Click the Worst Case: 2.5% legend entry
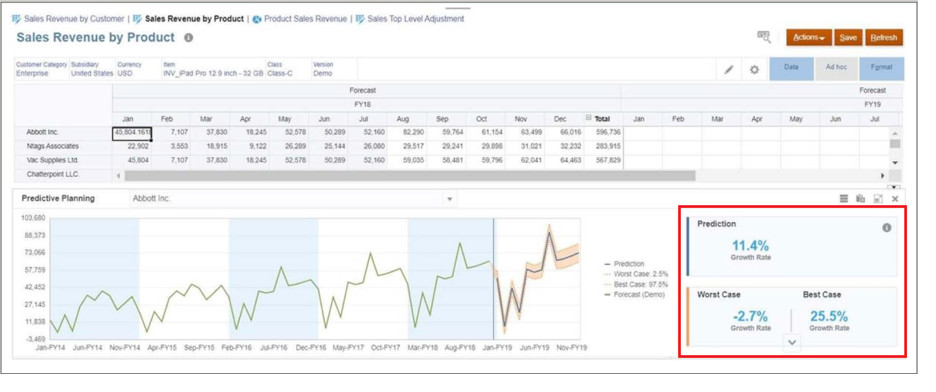The height and width of the screenshot is (392, 936). [636, 273]
